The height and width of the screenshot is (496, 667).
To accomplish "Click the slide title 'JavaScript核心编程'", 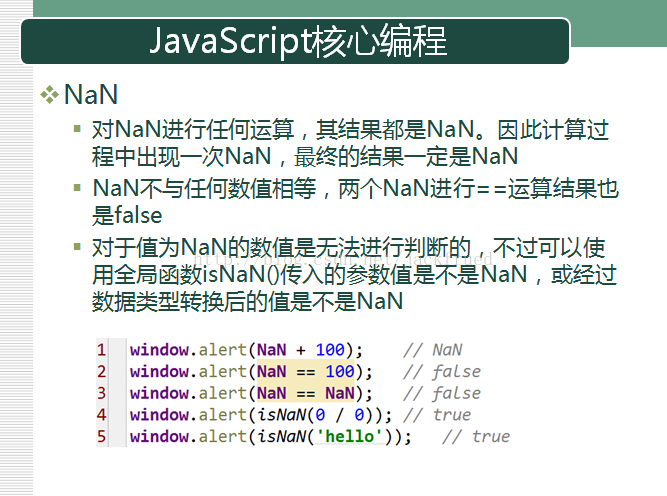I will click(298, 41).
